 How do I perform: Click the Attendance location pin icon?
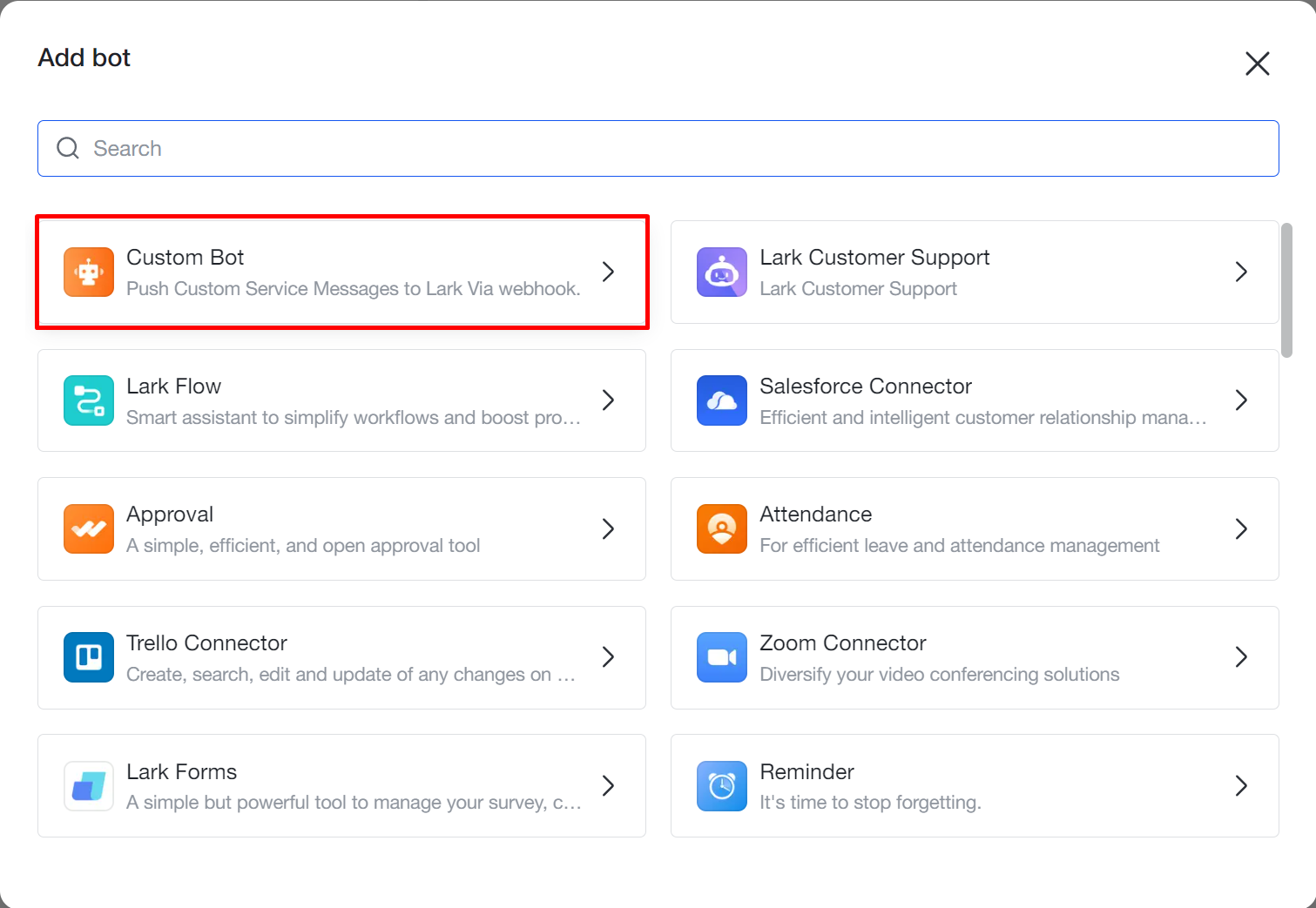point(722,528)
